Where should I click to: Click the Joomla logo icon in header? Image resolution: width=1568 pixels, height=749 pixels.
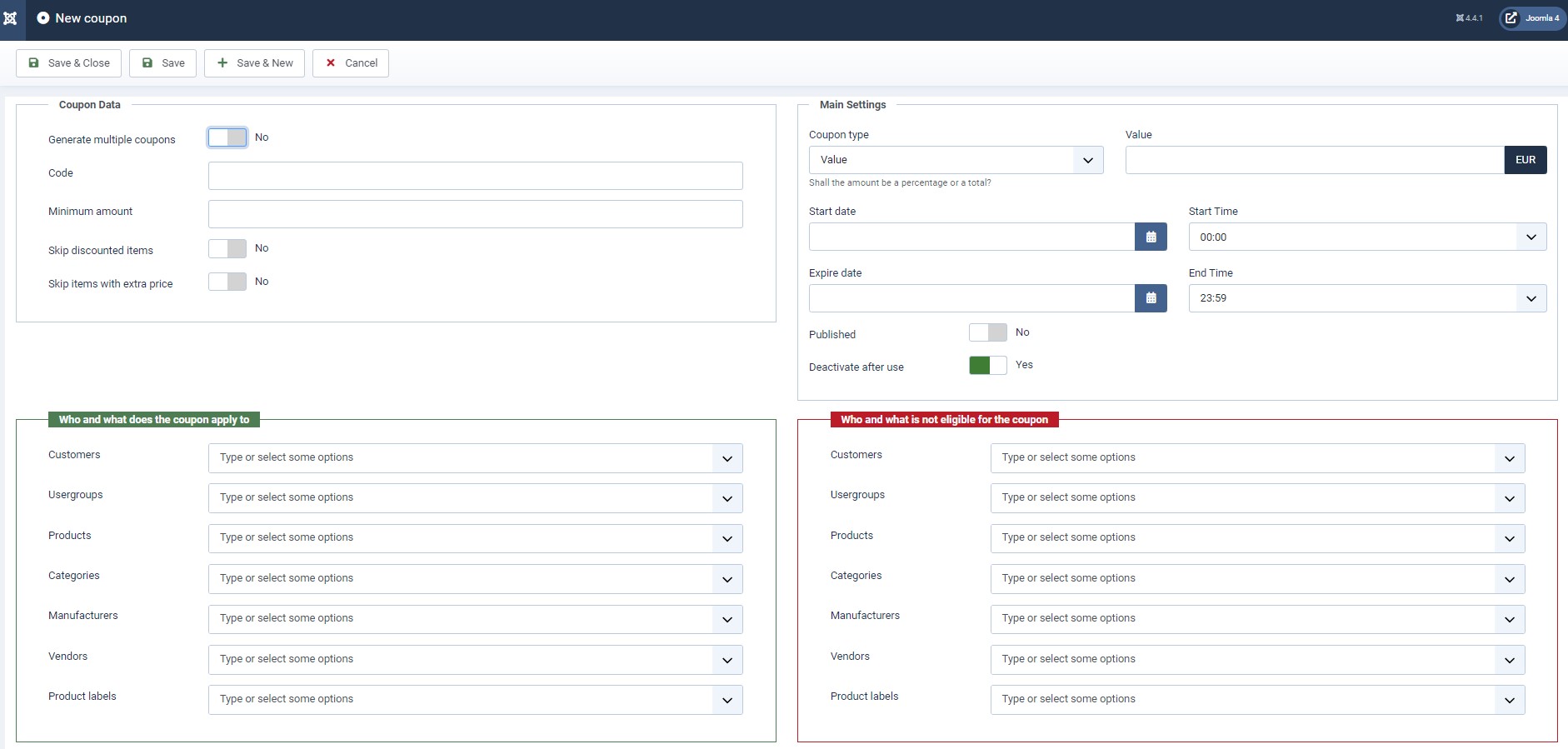10,18
